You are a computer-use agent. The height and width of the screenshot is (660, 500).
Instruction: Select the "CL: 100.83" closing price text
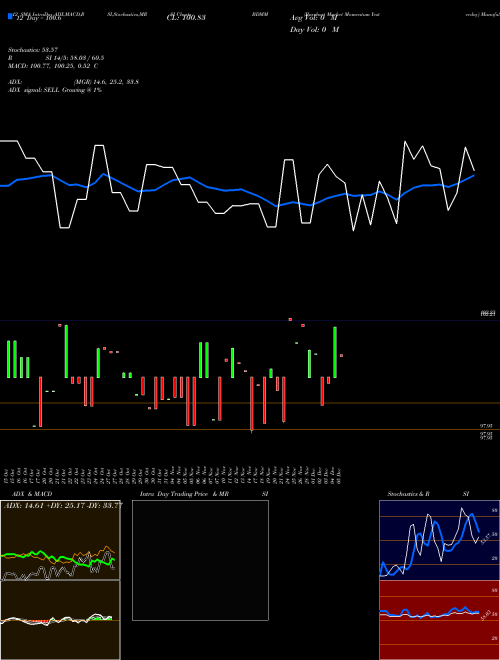(186, 18)
